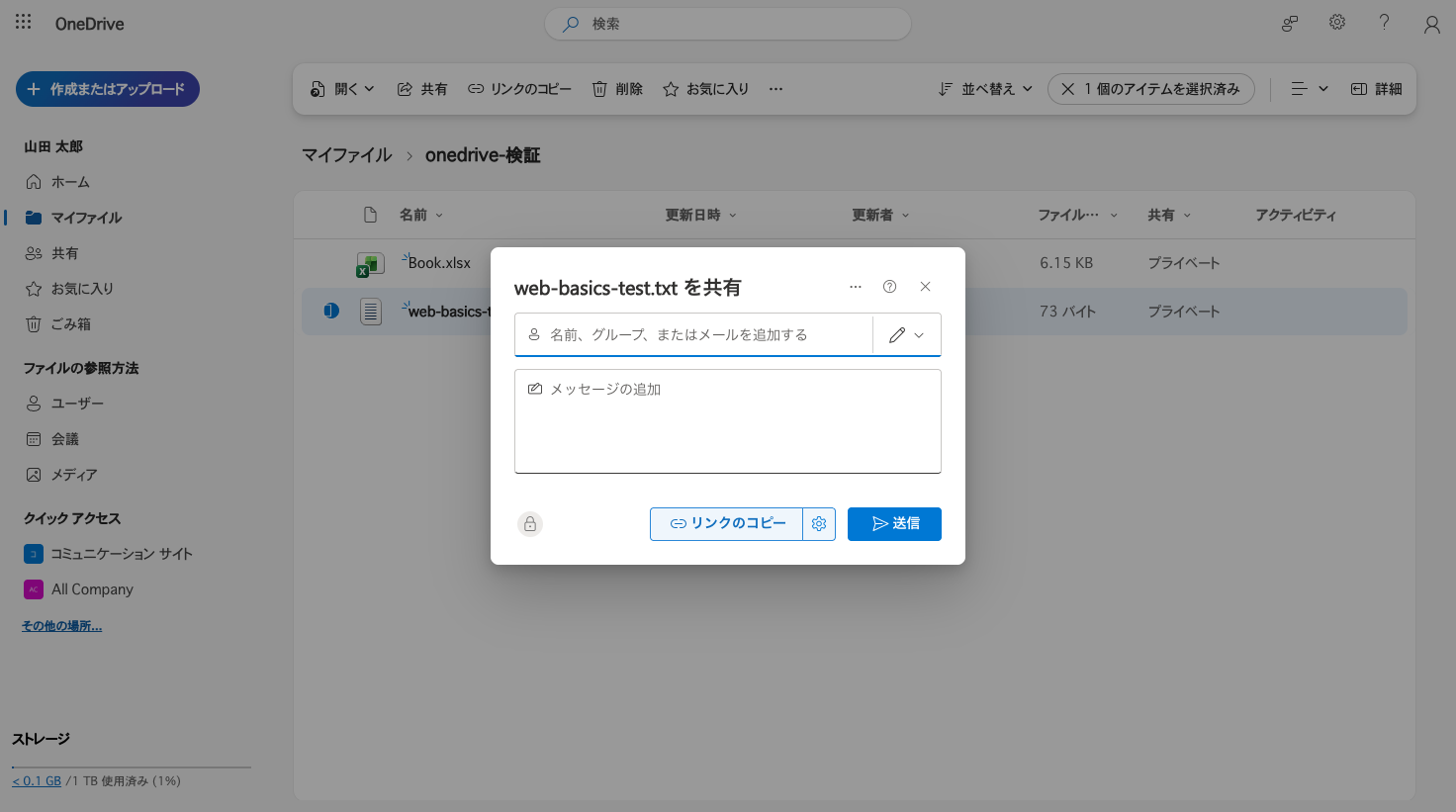Open the account profile icon
The height and width of the screenshot is (812, 1456).
(1431, 24)
